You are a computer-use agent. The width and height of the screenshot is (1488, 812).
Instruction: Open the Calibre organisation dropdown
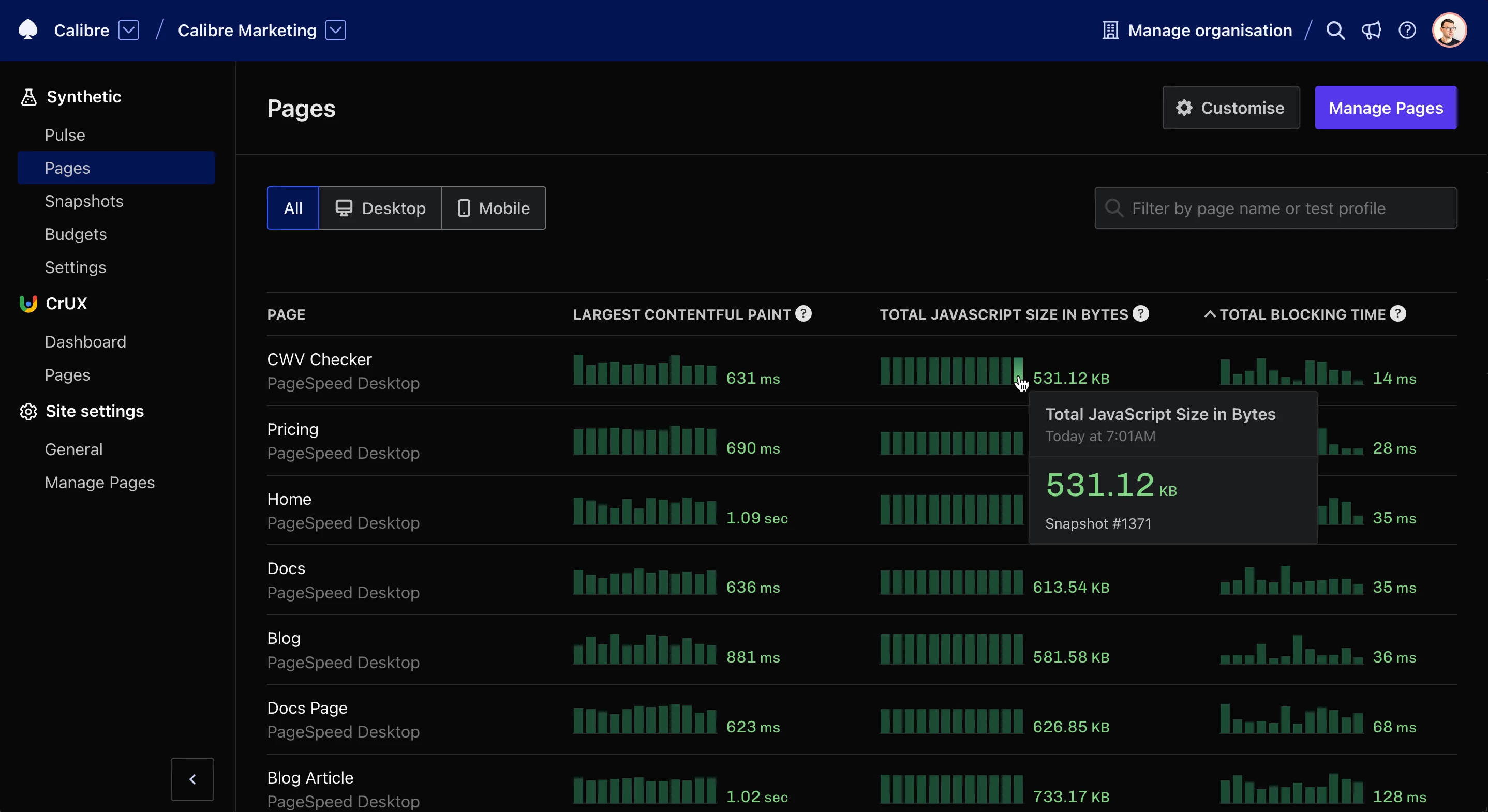pos(128,30)
